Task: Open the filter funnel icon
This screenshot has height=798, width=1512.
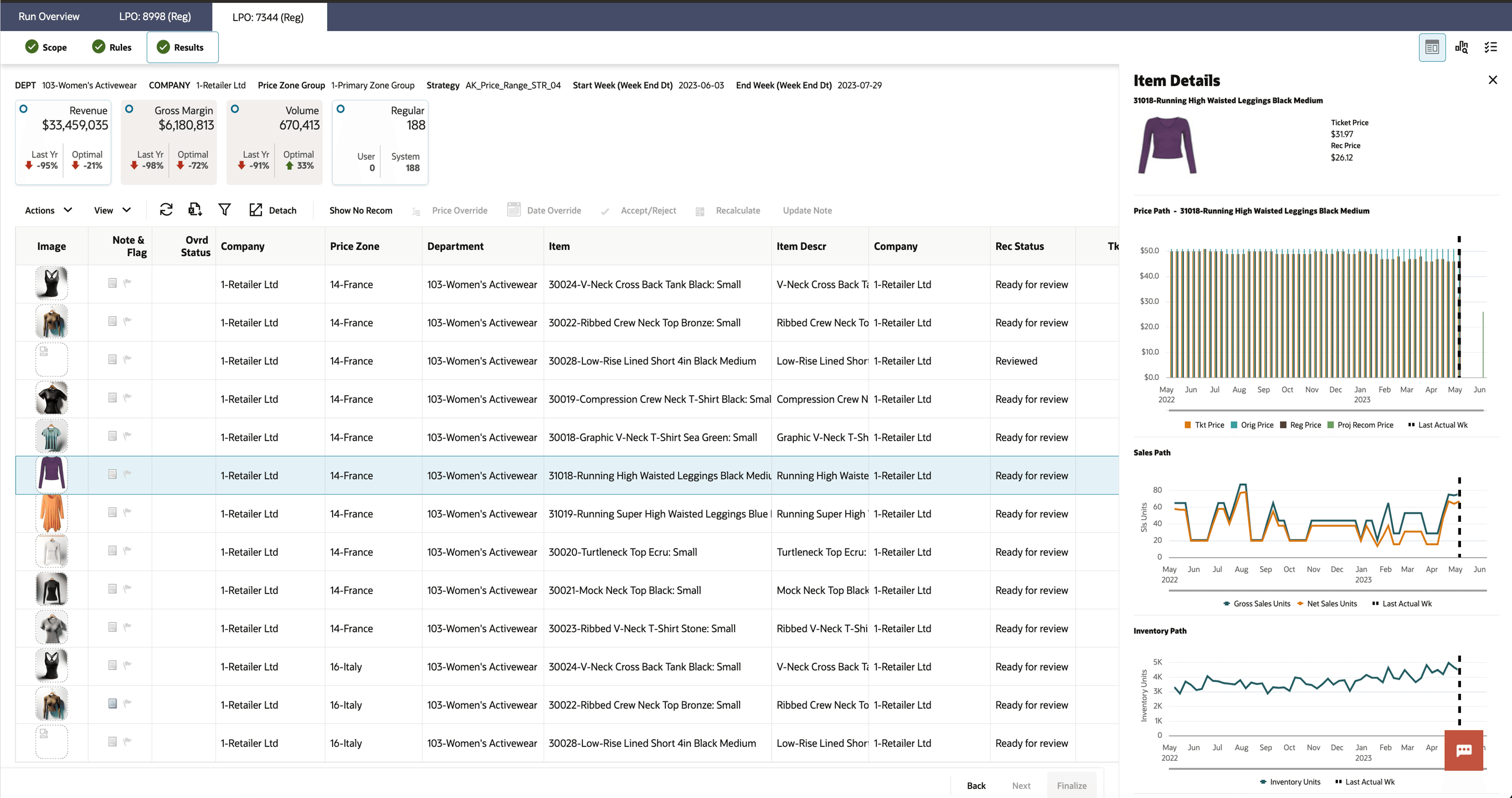Action: point(224,210)
